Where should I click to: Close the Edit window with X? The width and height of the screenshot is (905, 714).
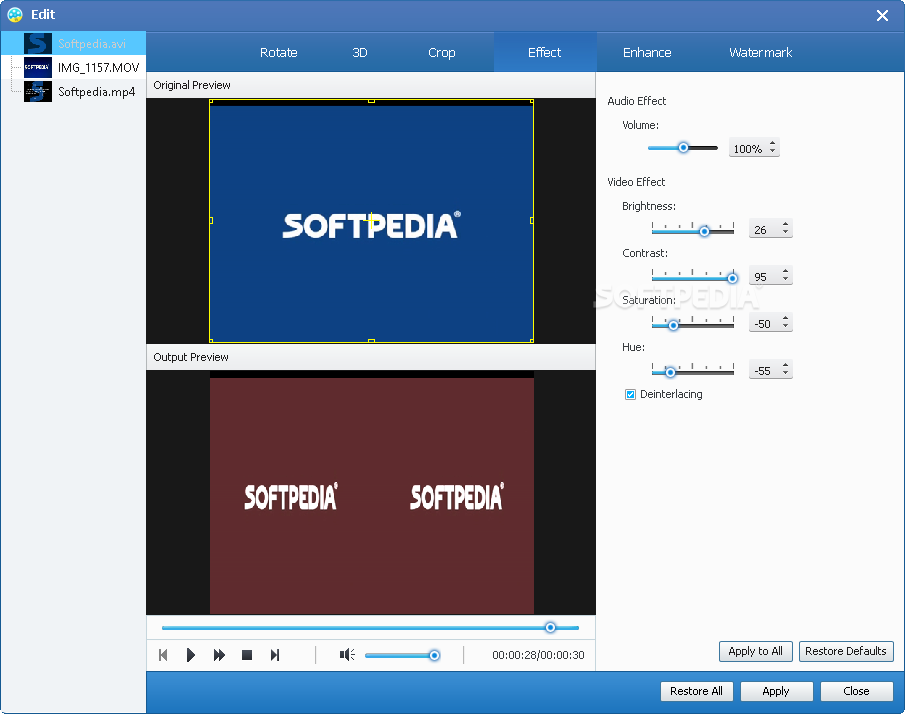[882, 16]
